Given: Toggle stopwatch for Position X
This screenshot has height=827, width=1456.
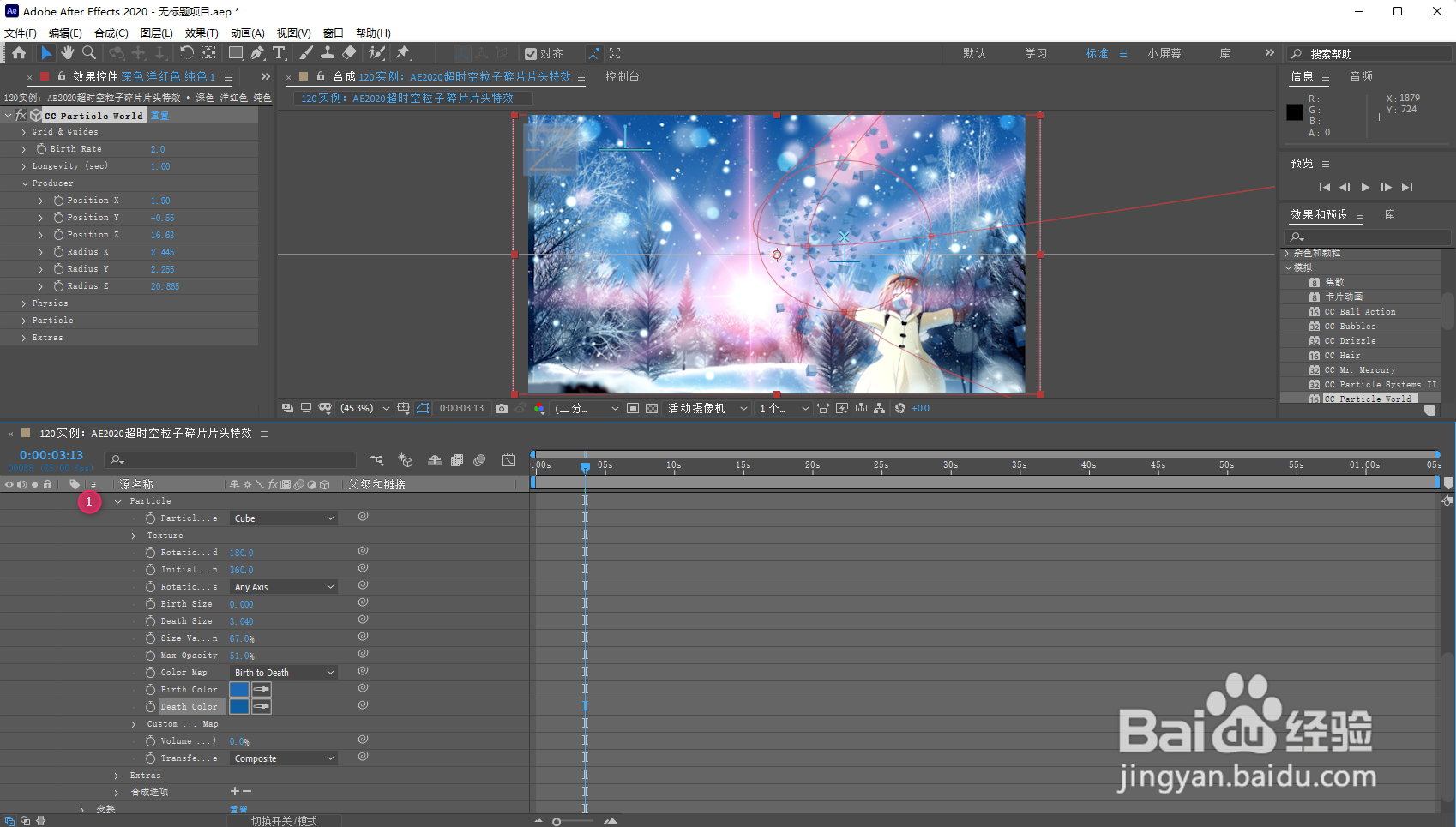Looking at the screenshot, I should (58, 201).
